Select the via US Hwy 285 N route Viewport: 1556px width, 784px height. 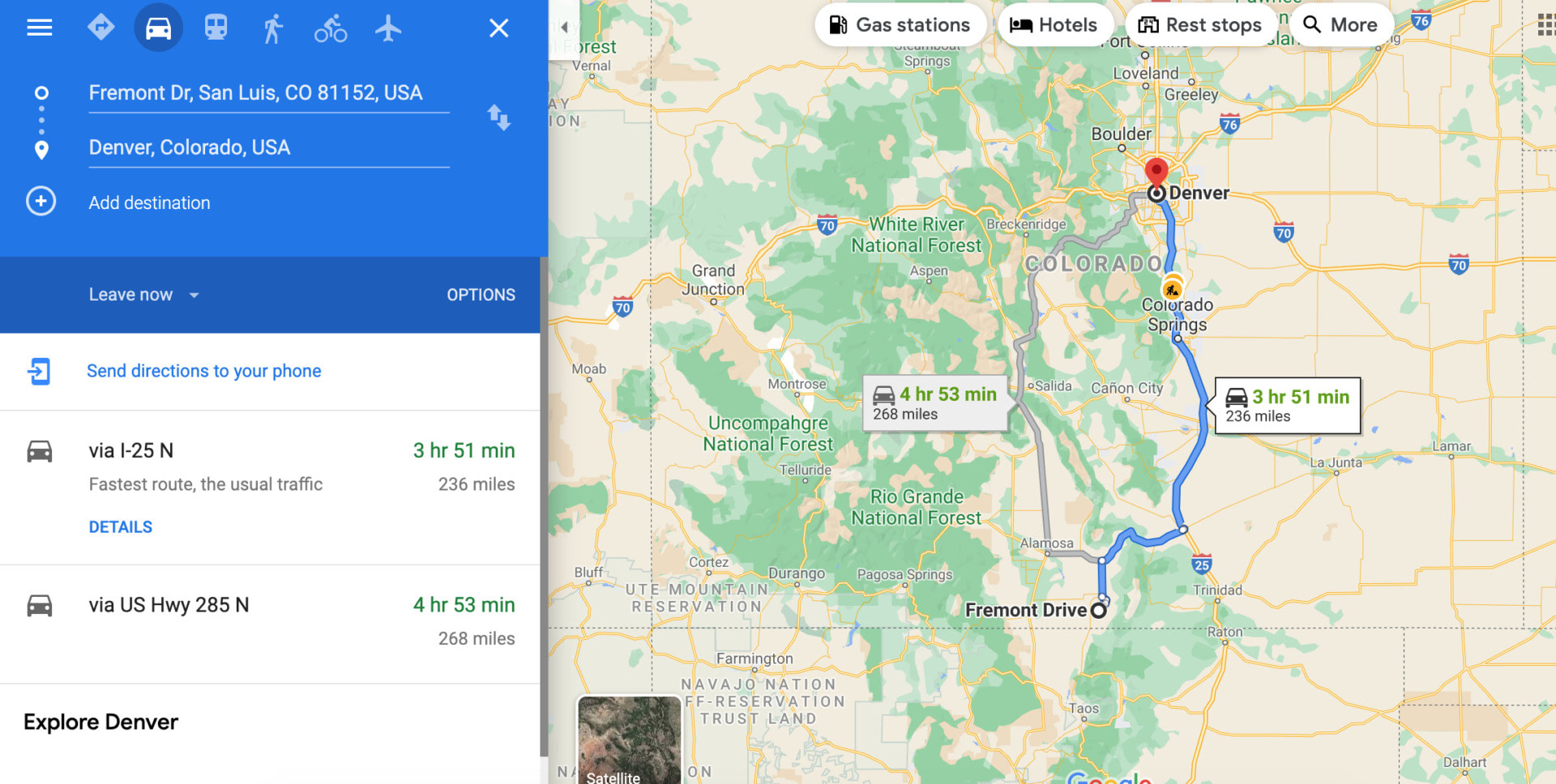coord(270,622)
